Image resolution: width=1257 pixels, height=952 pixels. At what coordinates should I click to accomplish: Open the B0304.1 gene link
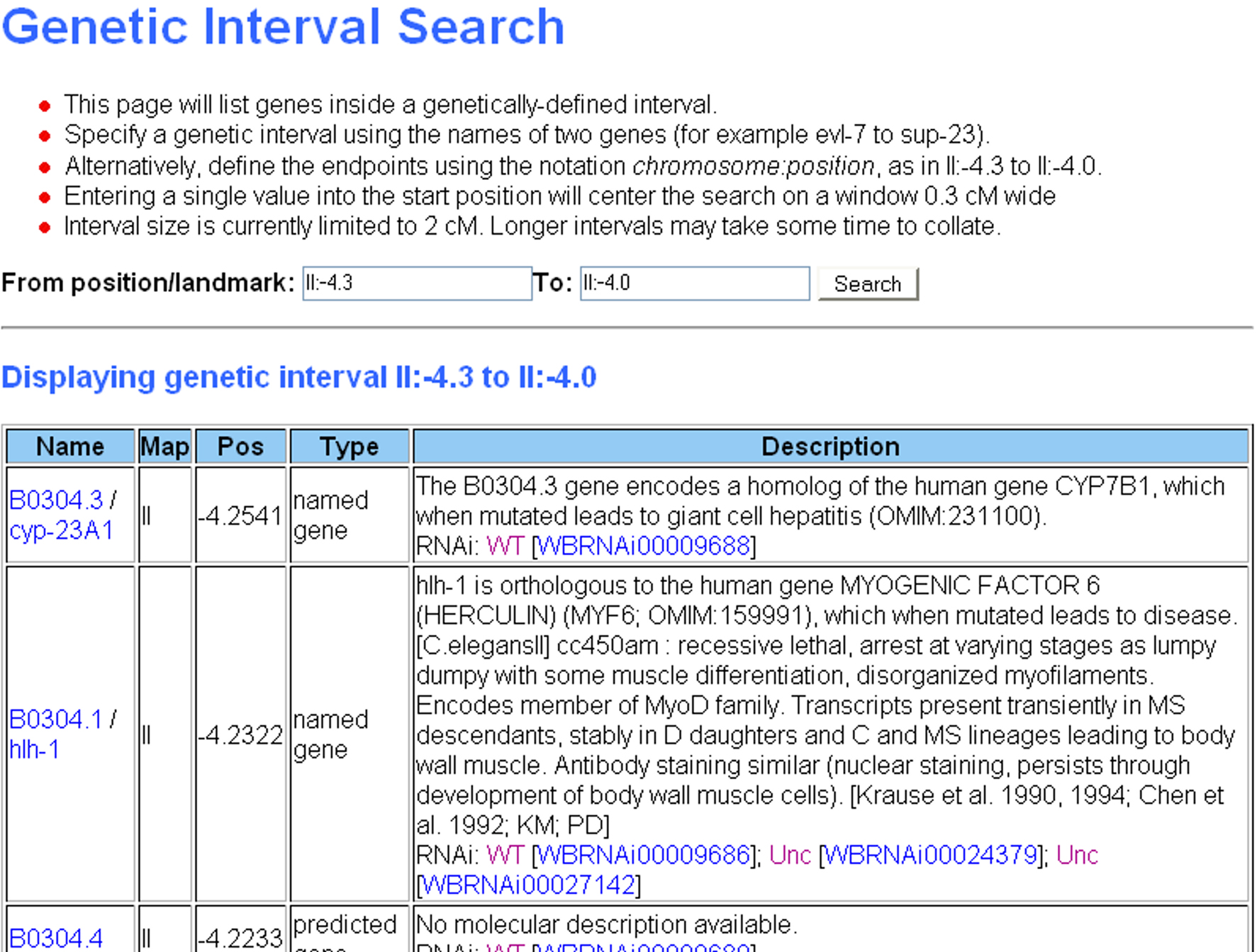pyautogui.click(x=56, y=719)
